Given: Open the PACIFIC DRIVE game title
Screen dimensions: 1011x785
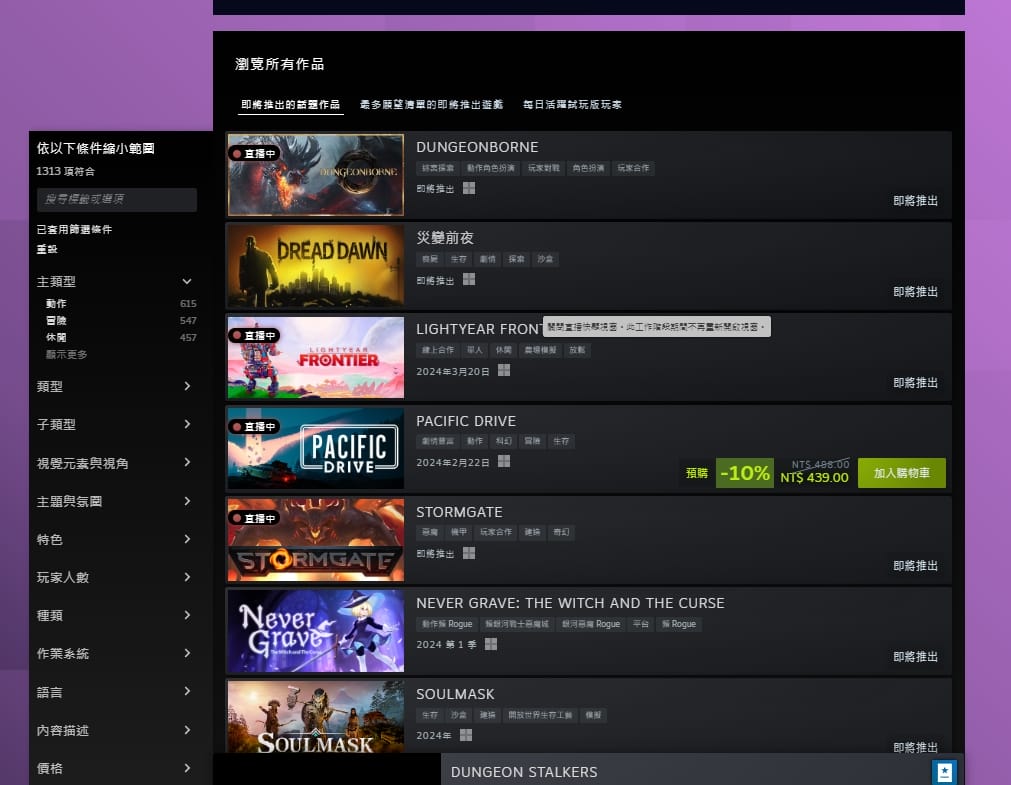Looking at the screenshot, I should (x=466, y=421).
